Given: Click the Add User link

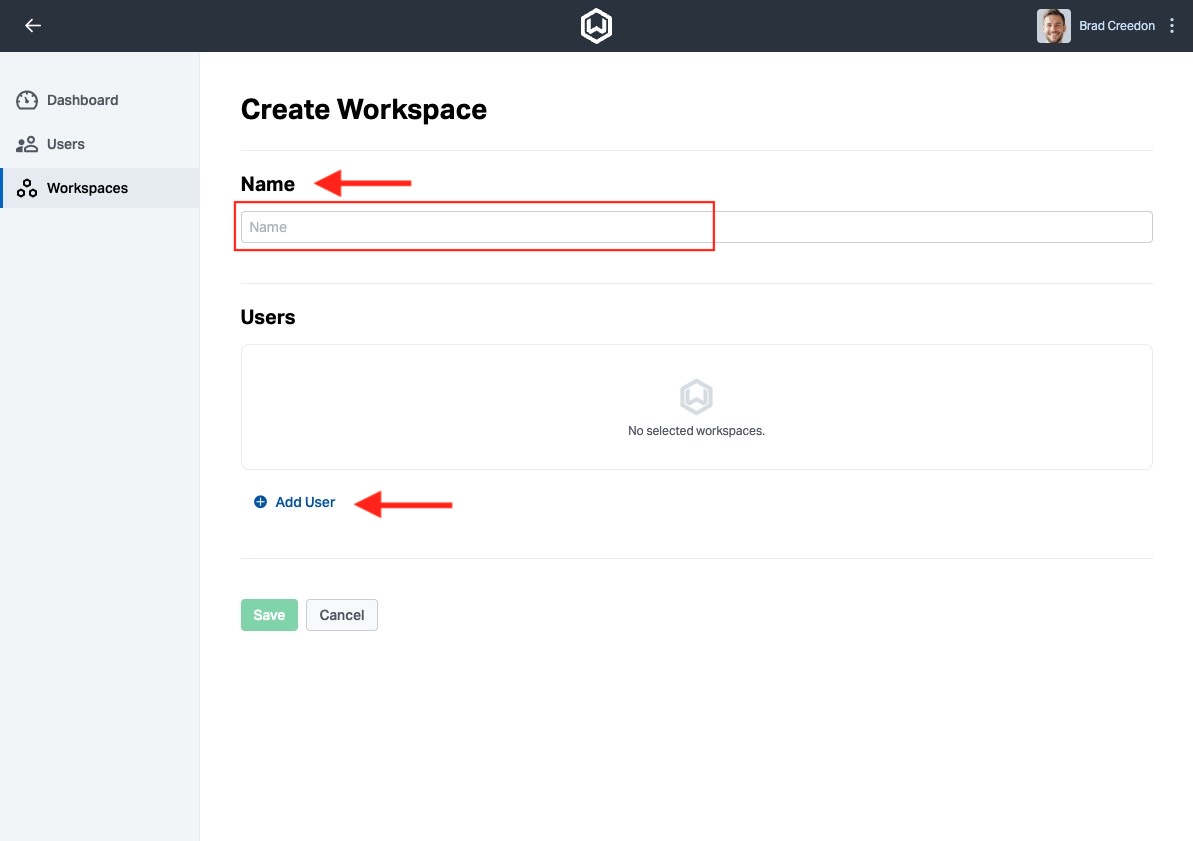Looking at the screenshot, I should tap(304, 502).
